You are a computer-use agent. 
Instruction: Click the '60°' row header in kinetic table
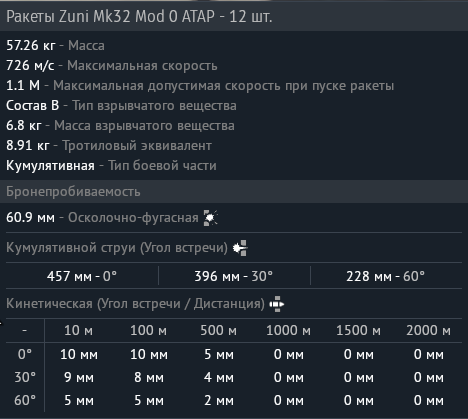tap(25, 400)
